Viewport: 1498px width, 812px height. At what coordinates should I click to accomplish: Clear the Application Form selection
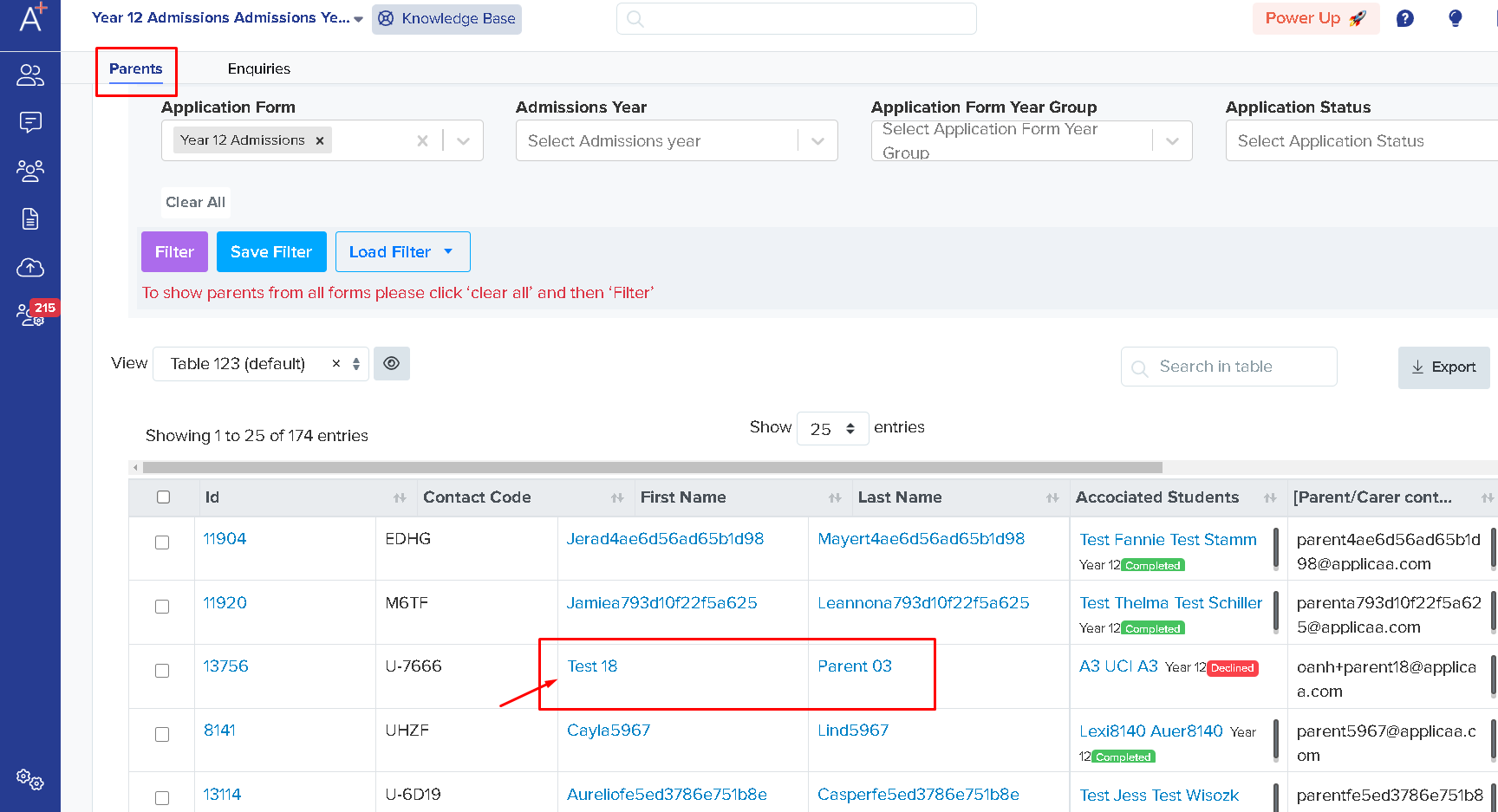(x=422, y=140)
